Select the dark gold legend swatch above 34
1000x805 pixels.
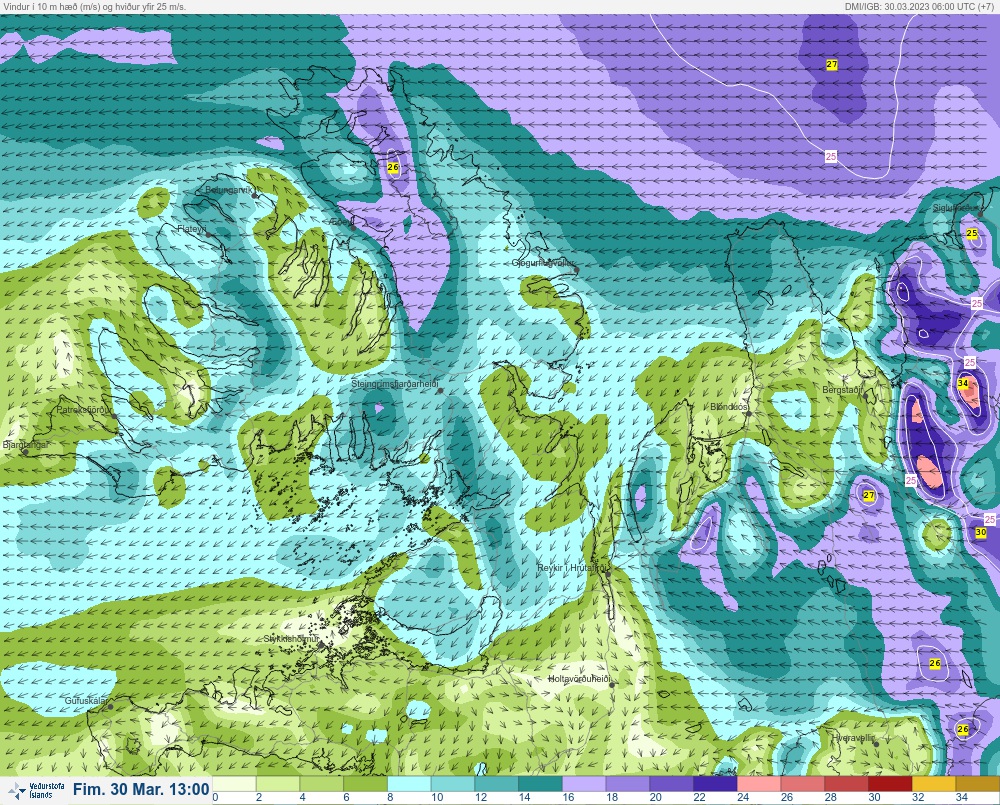(977, 784)
